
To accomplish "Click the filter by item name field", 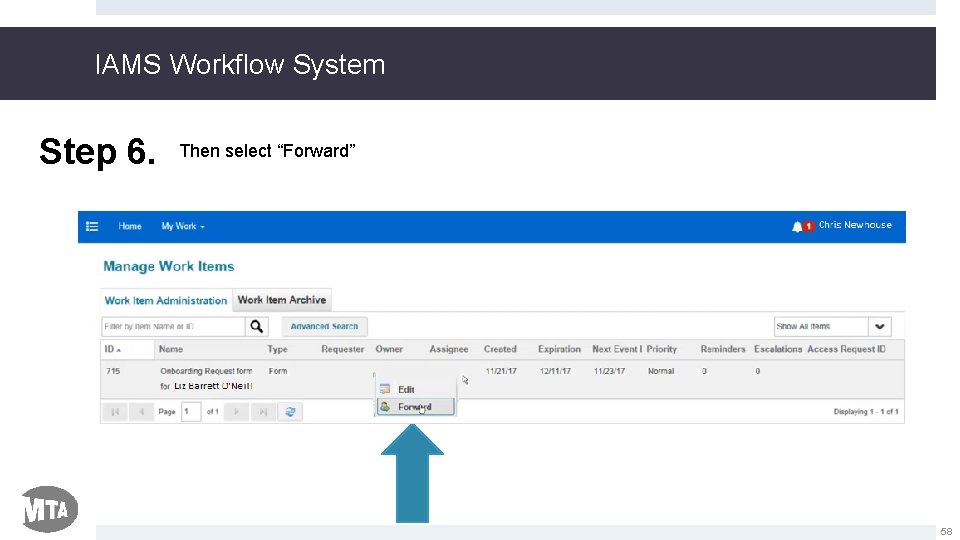I will [173, 326].
